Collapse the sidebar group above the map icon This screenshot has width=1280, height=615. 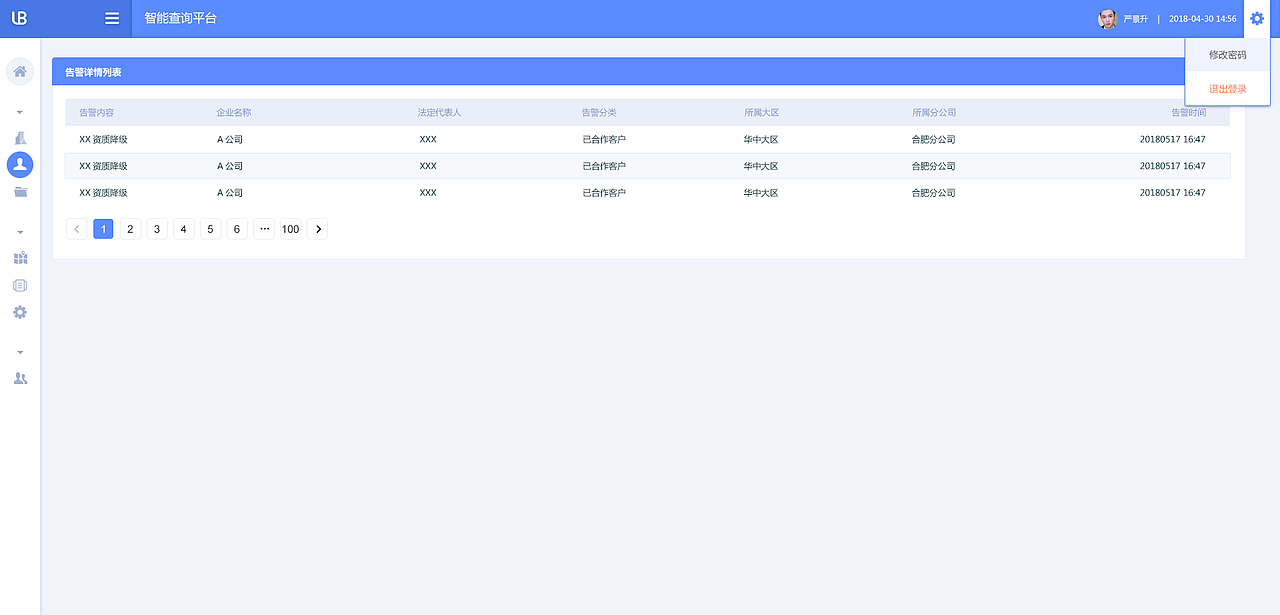(x=20, y=232)
